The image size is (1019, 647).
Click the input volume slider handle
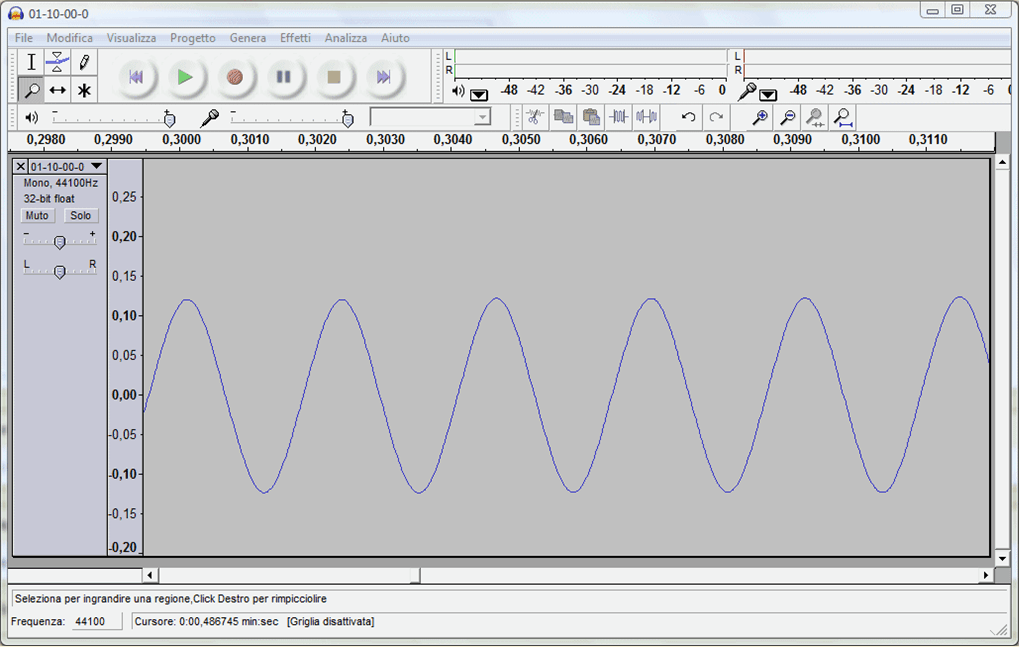(x=348, y=120)
